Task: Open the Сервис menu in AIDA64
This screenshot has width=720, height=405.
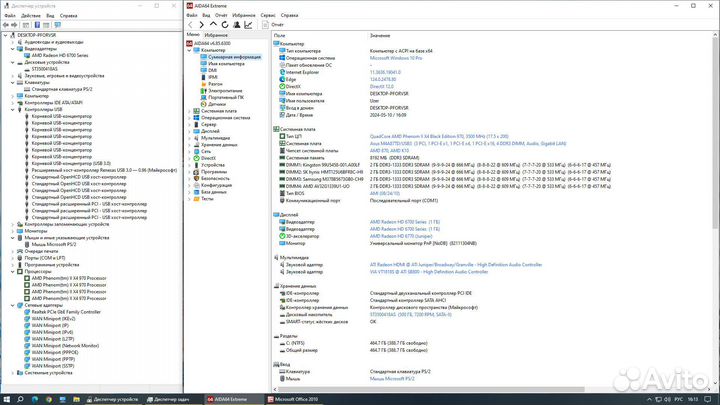Action: (268, 16)
